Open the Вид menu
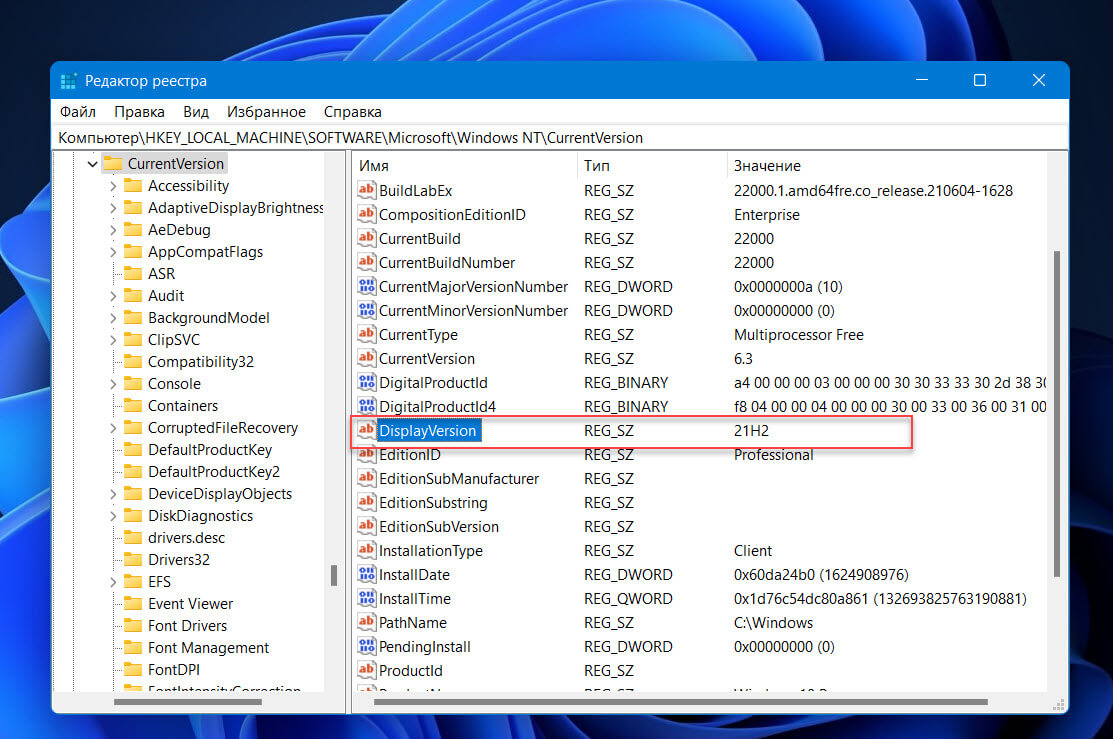The width and height of the screenshot is (1113, 739). click(x=196, y=112)
